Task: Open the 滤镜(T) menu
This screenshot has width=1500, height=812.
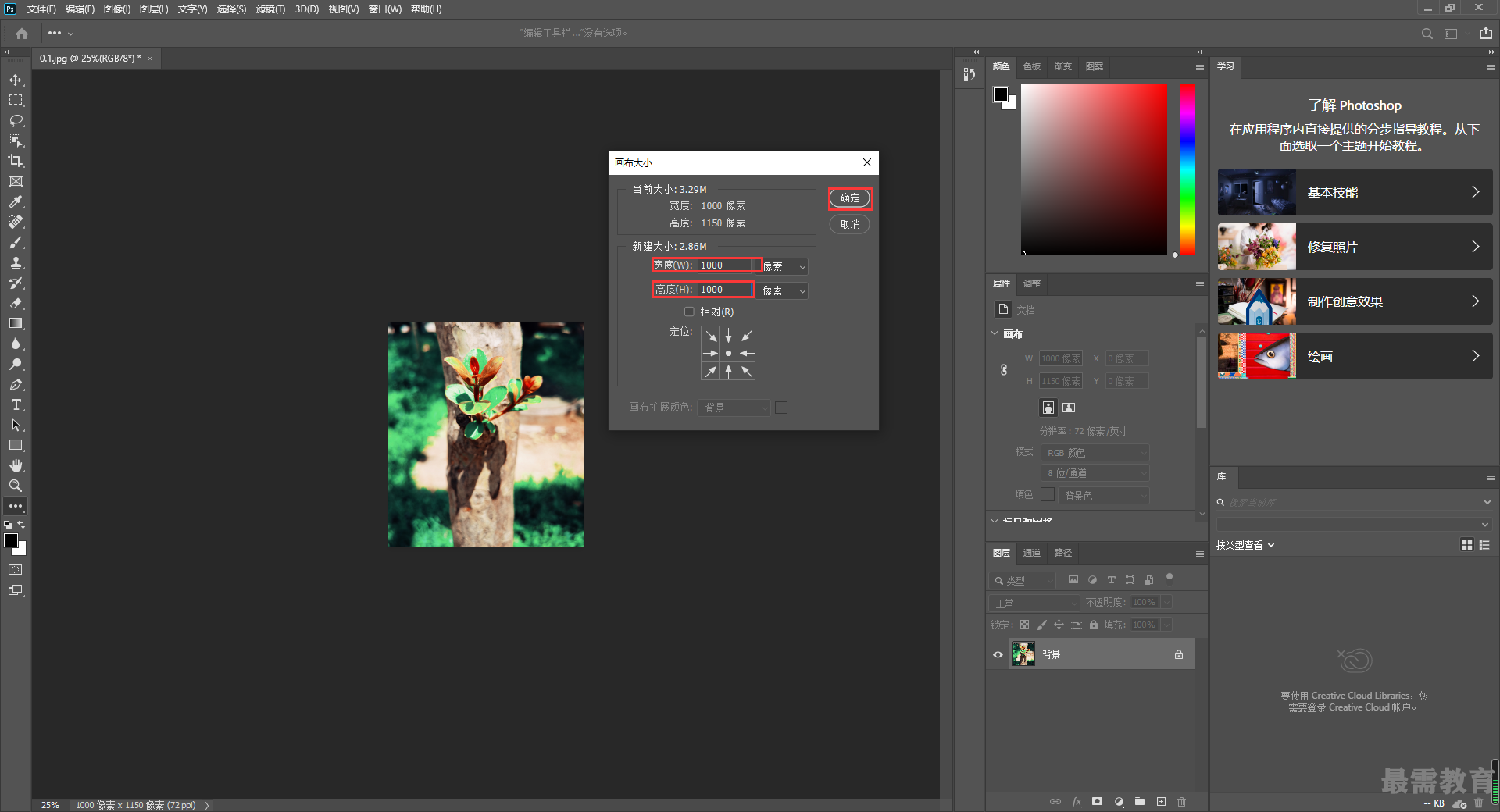Action: coord(270,9)
